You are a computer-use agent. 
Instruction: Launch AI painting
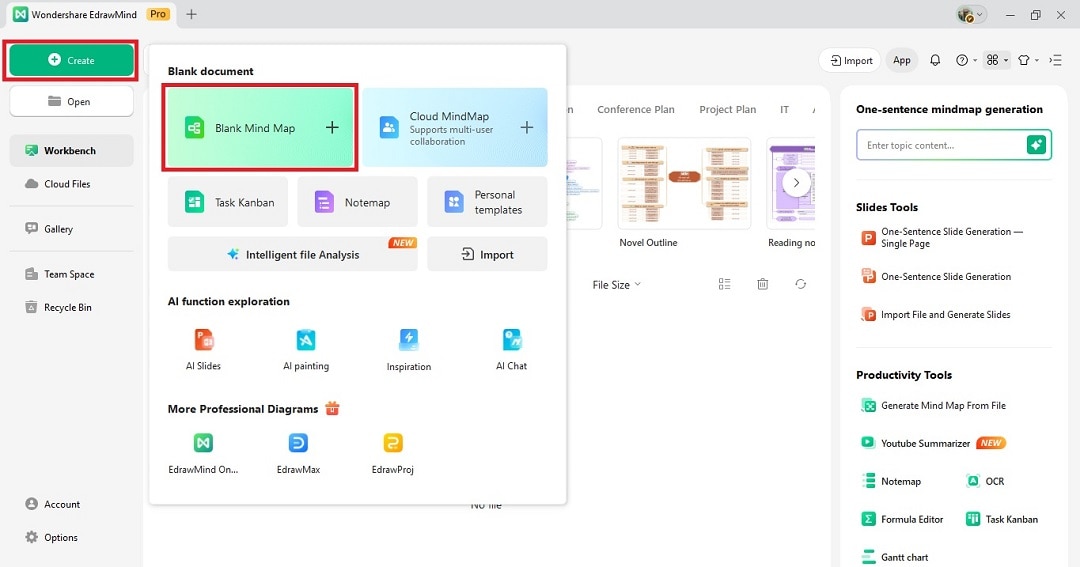pos(306,350)
